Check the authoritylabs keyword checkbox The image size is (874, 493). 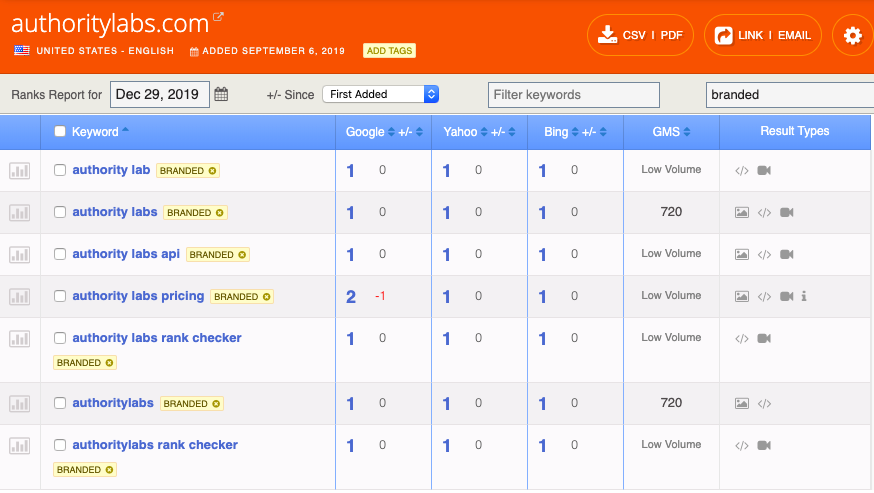click(60, 403)
